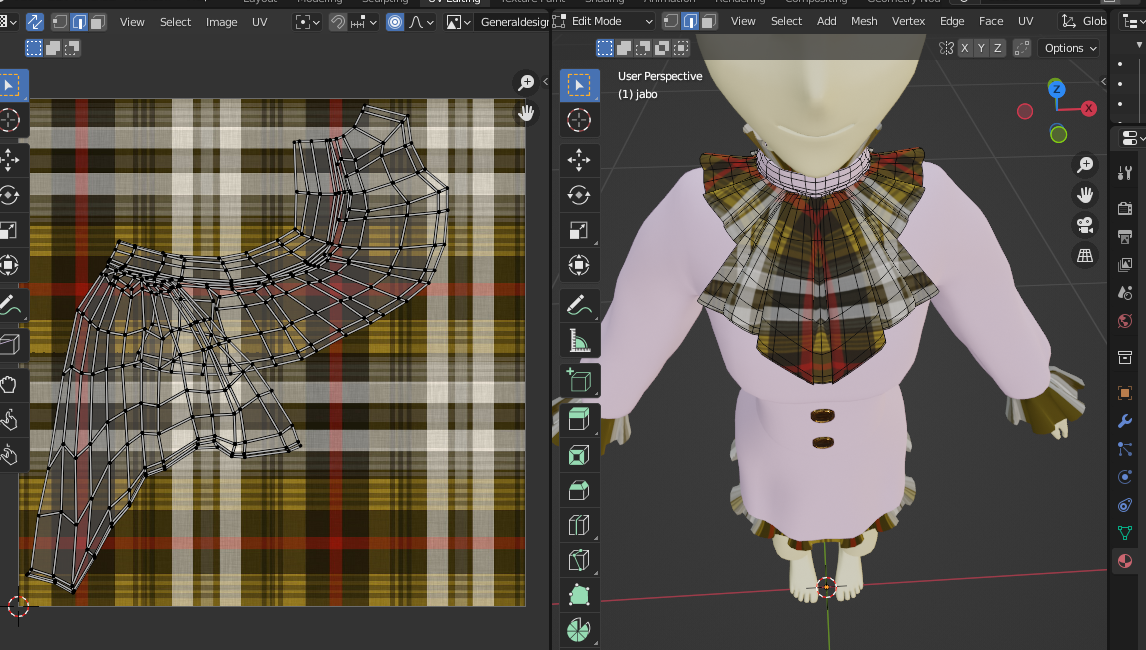Viewport: 1146px width, 650px height.
Task: Enable face select mode in 3D viewport
Action: [x=709, y=21]
